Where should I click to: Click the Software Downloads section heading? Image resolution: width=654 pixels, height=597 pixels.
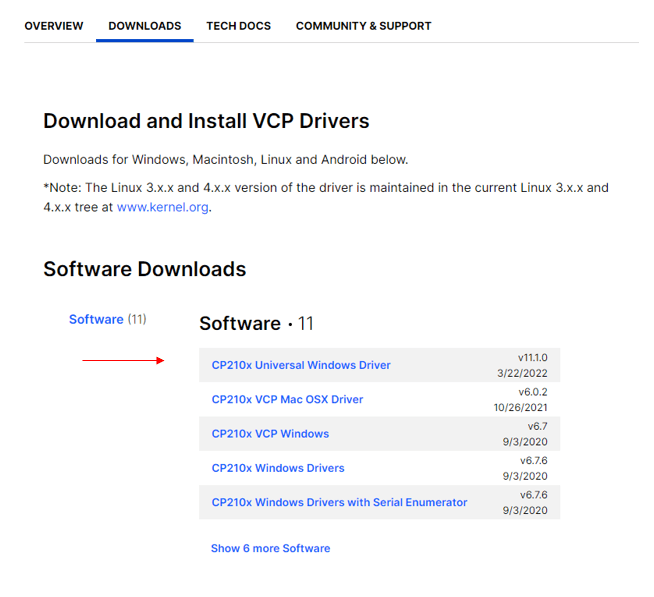144,269
